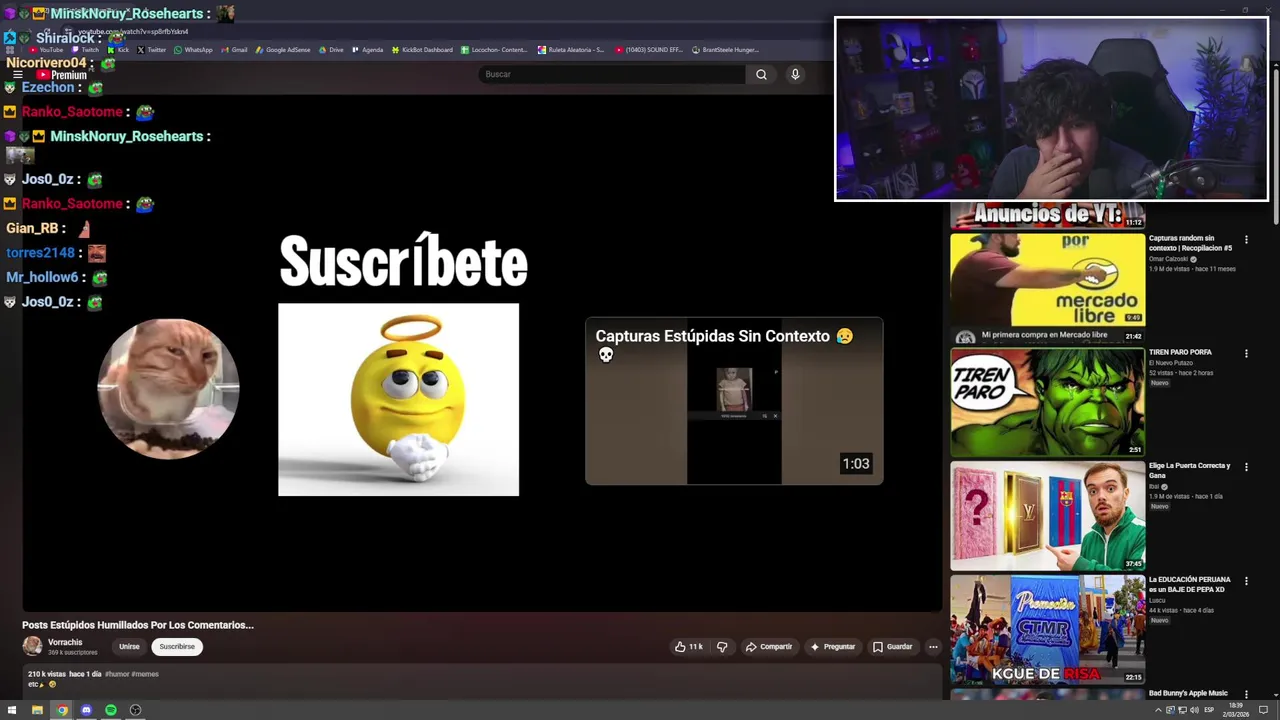Screen dimensions: 1280x720
Task: Open the Twitter bookmark
Action: 152,50
